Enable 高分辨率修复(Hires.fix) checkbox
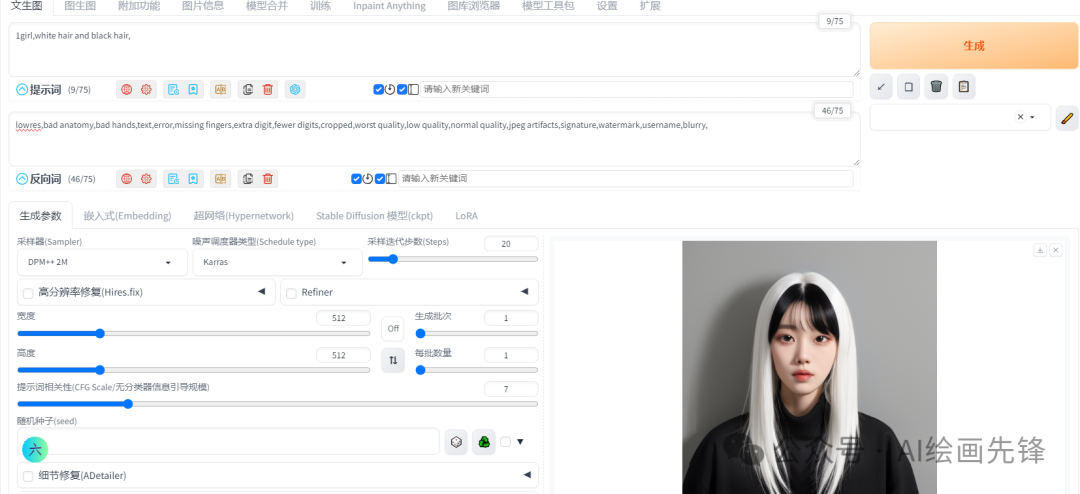The height and width of the screenshot is (494, 1080). pos(28,294)
